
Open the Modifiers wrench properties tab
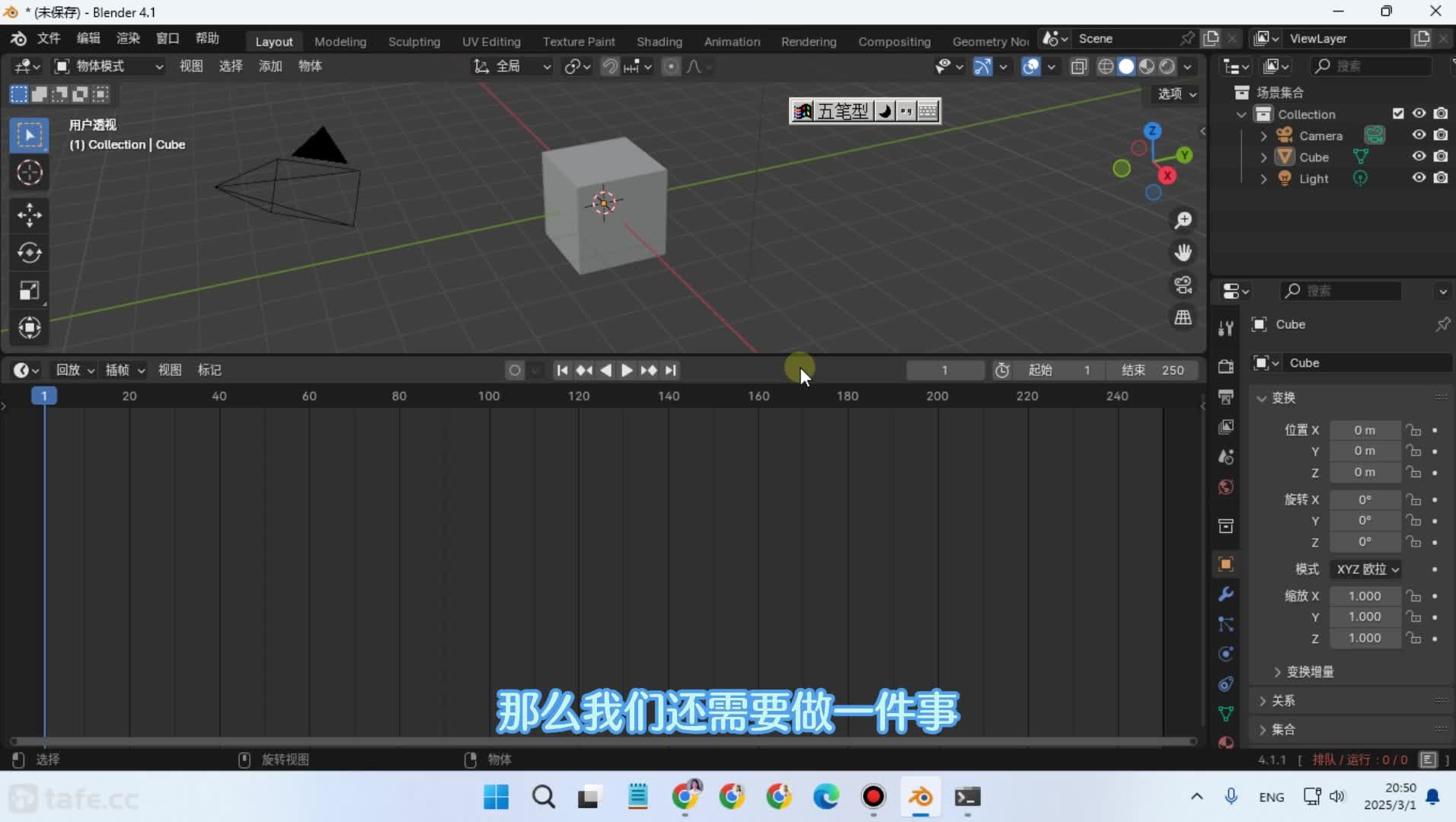1225,594
